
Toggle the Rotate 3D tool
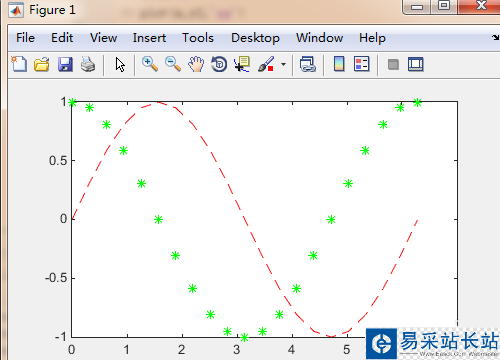point(219,64)
